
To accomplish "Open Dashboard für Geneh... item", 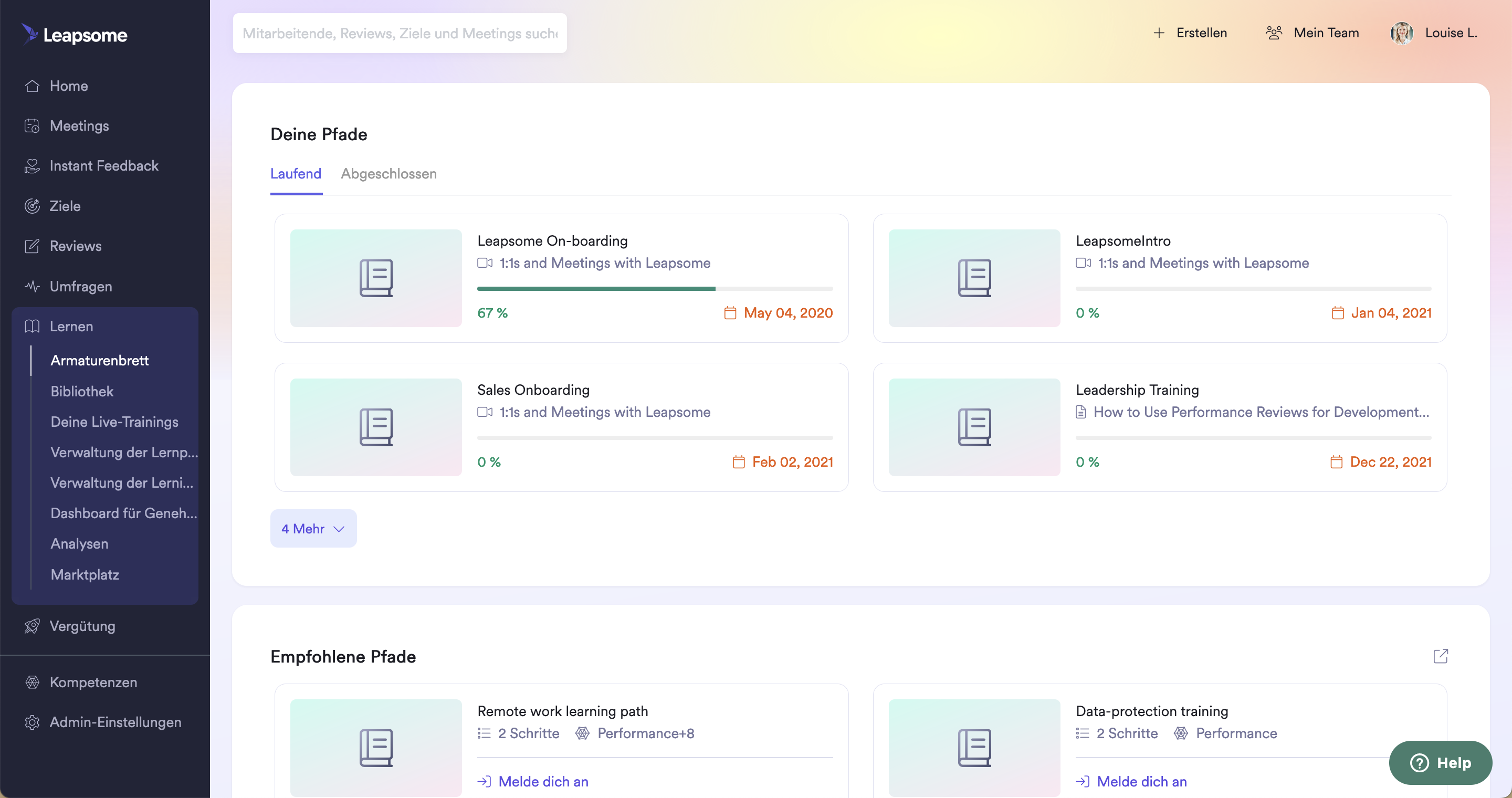I will (124, 513).
